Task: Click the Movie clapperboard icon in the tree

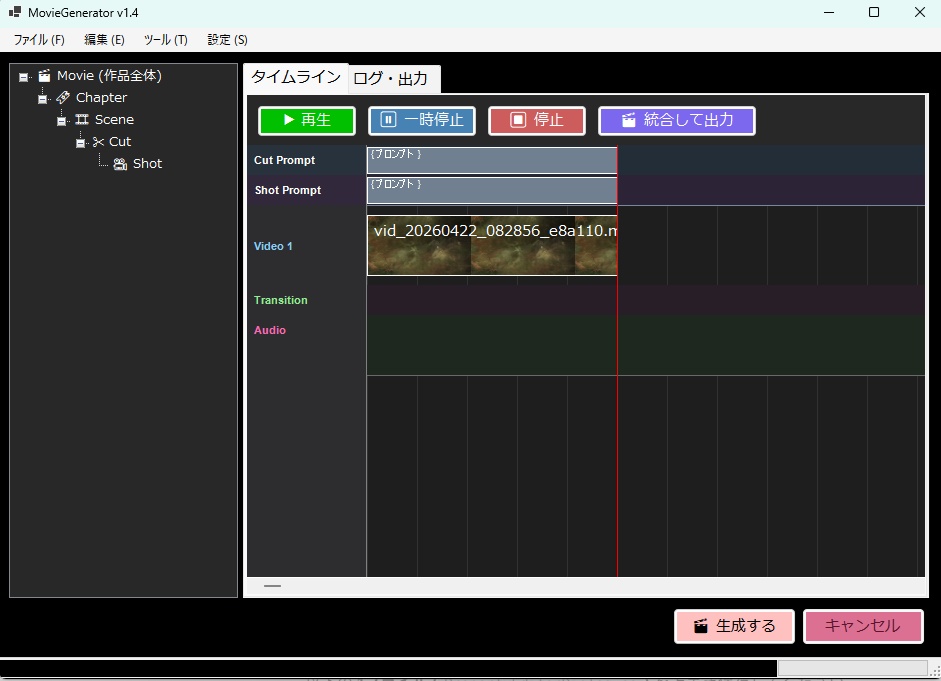Action: pos(44,74)
